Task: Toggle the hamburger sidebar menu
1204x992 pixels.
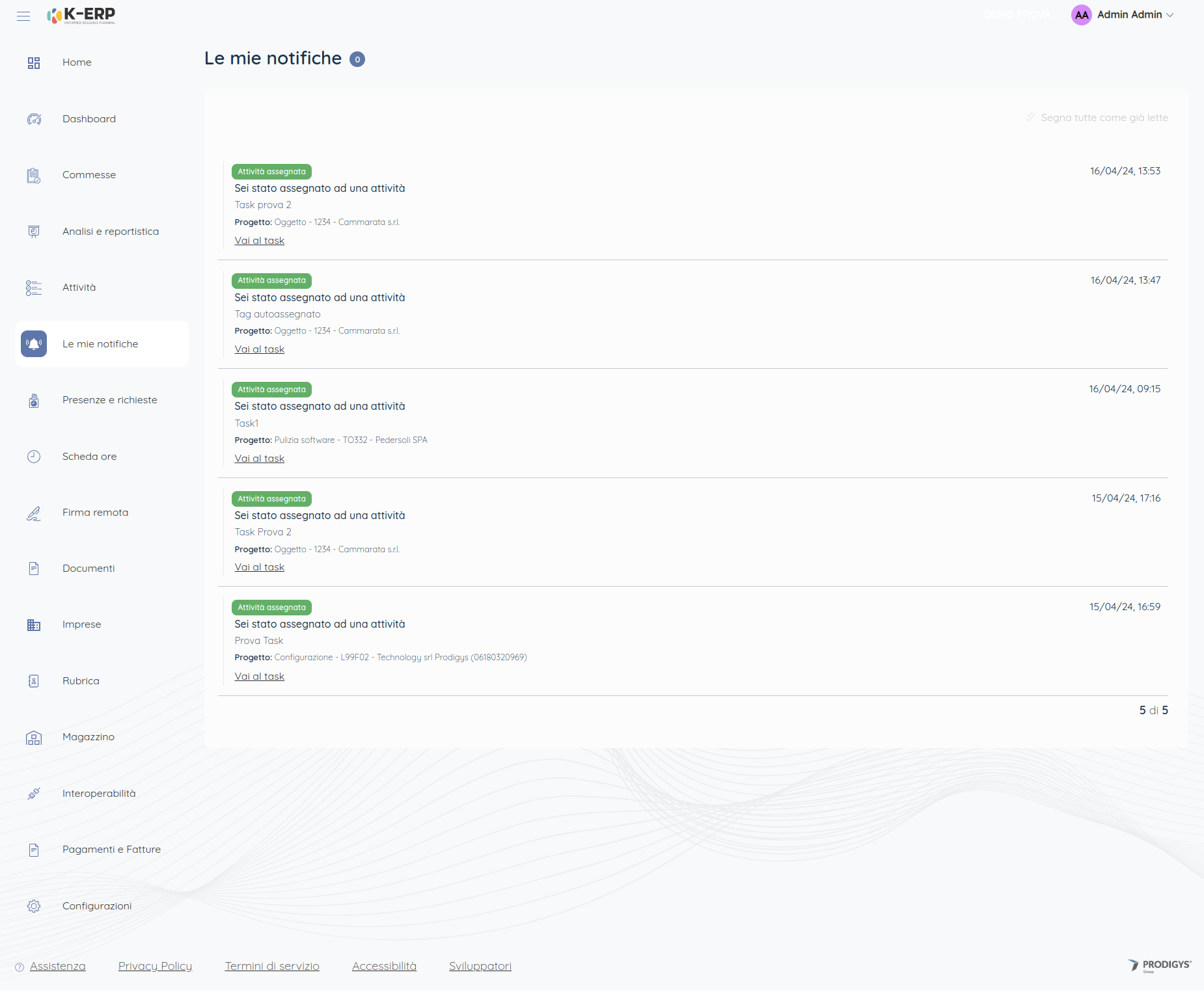Action: click(x=23, y=16)
